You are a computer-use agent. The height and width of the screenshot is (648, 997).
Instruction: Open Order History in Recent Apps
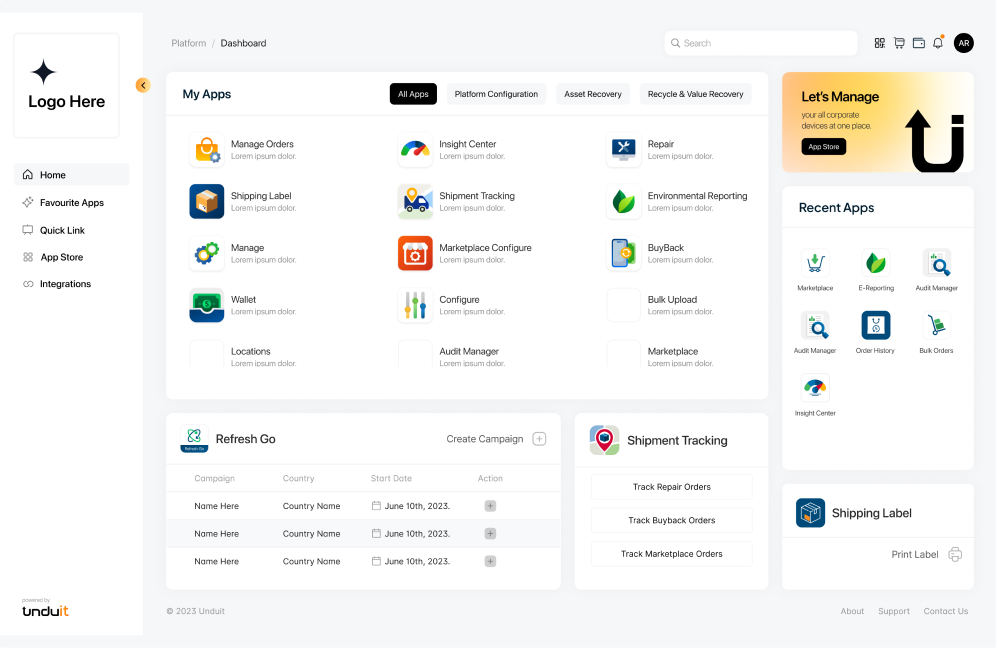[x=875, y=327]
